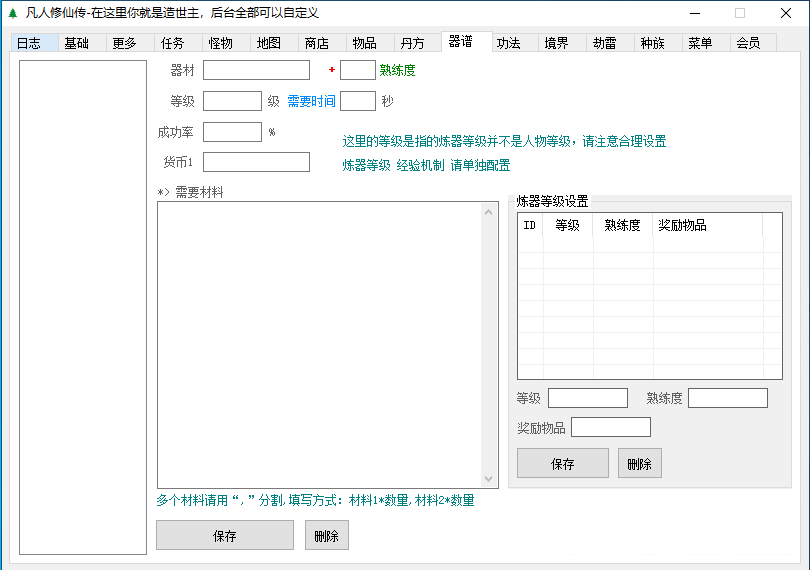
Task: Click the 需要时间 seconds input field
Action: 357,101
